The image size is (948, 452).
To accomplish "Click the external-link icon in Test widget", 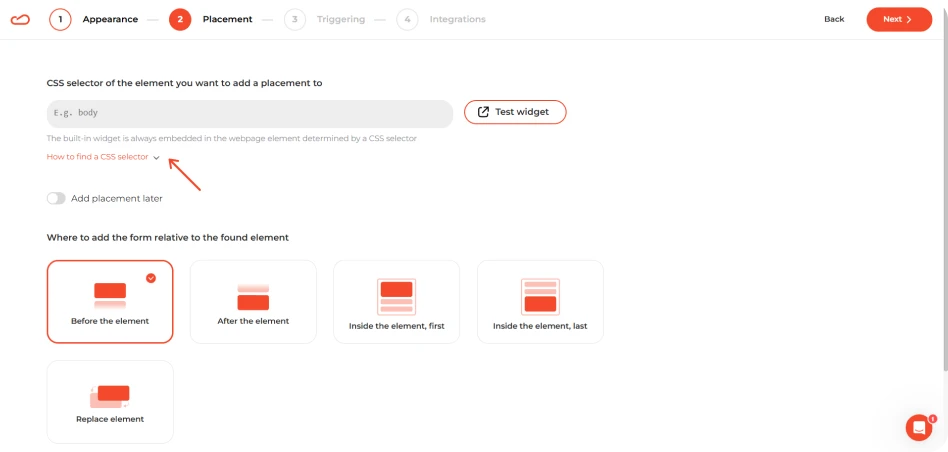I will click(x=483, y=112).
